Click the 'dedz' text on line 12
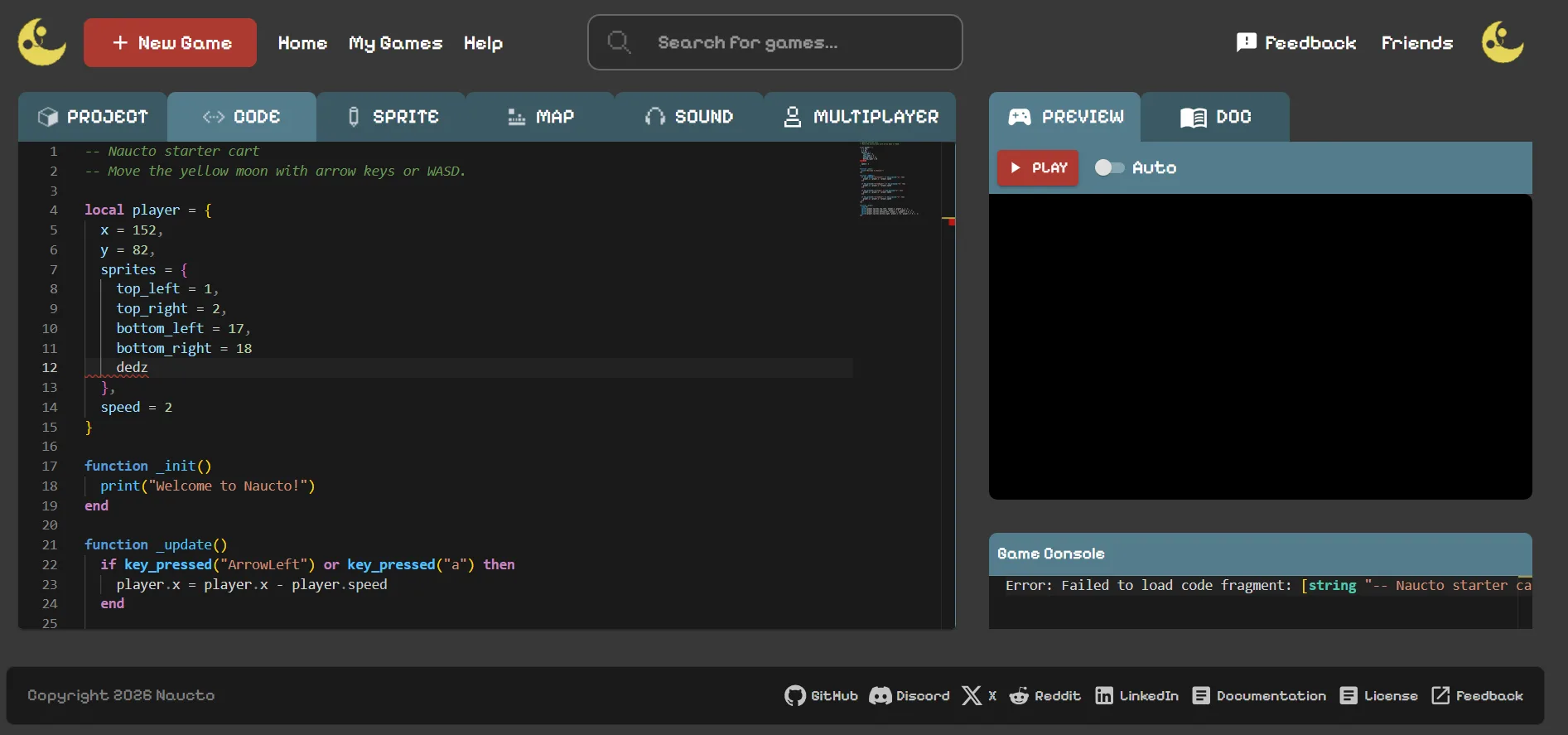This screenshot has height=735, width=1568. click(132, 367)
